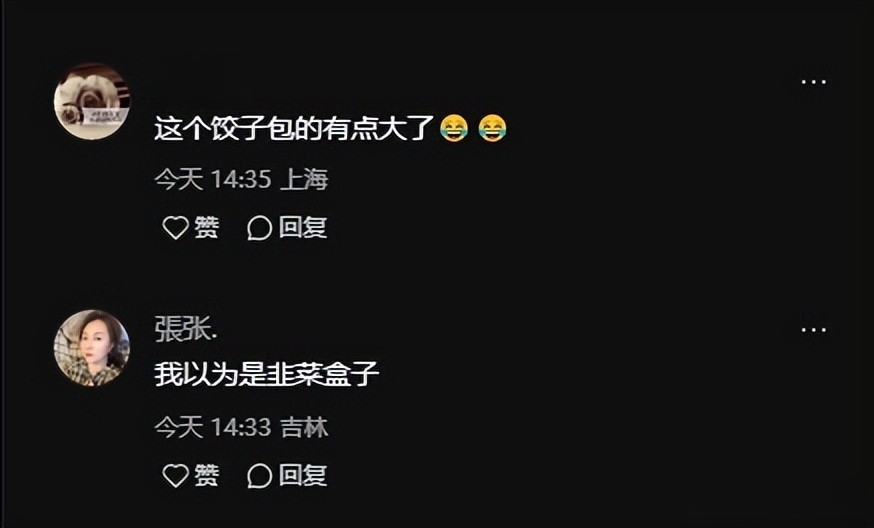Open the username 張张.
The height and width of the screenshot is (528, 874).
pos(186,328)
